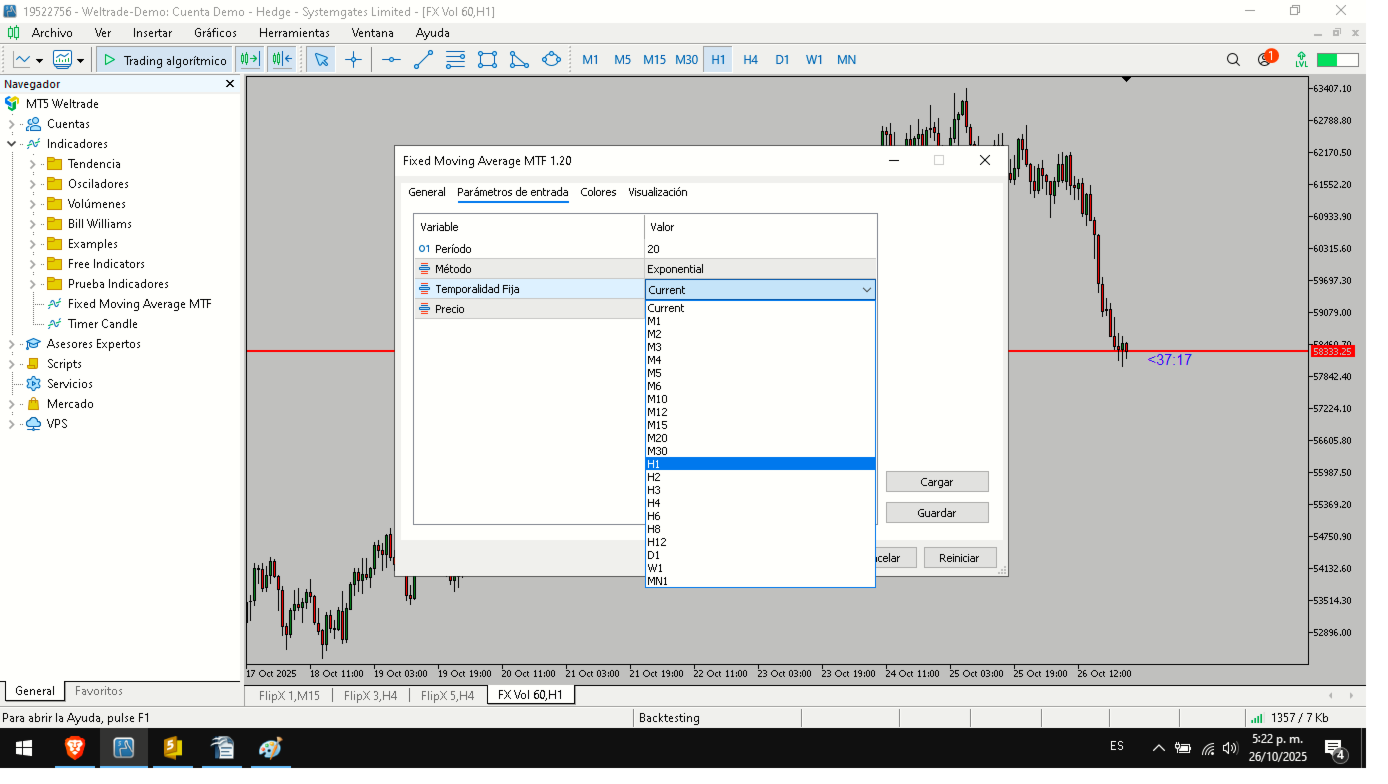Choose Current in the timeframe dropdown list
1388x784 pixels.
(x=760, y=308)
